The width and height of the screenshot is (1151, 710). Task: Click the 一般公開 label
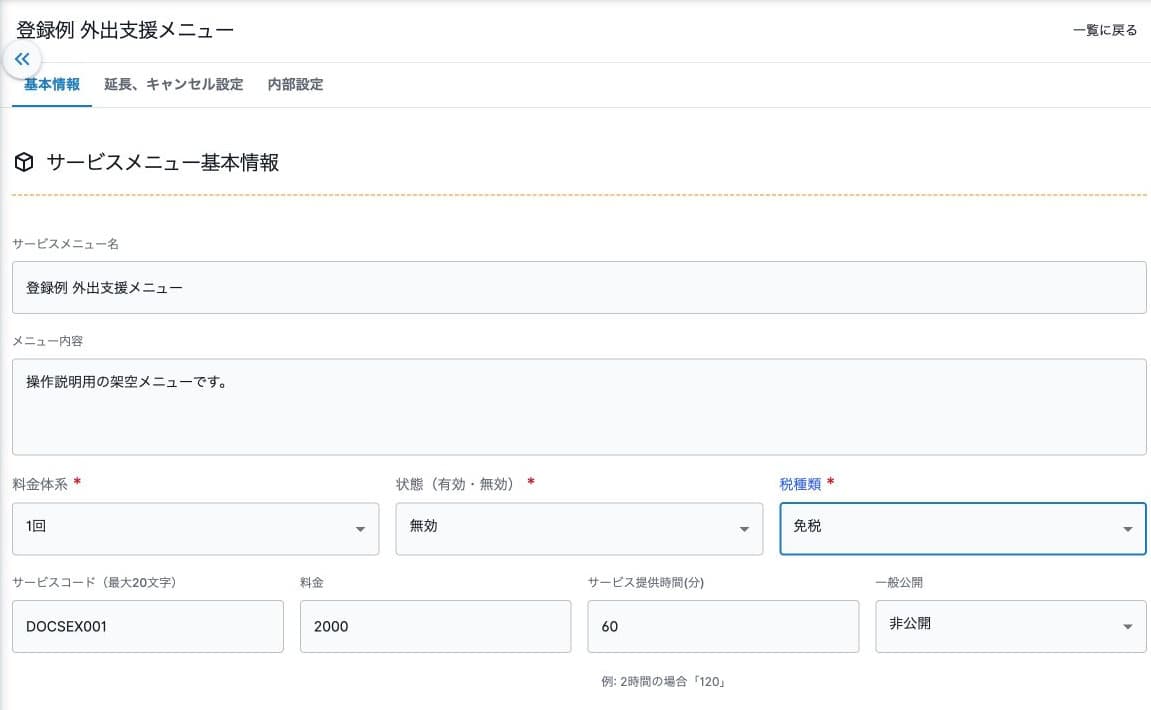pyautogui.click(x=899, y=582)
